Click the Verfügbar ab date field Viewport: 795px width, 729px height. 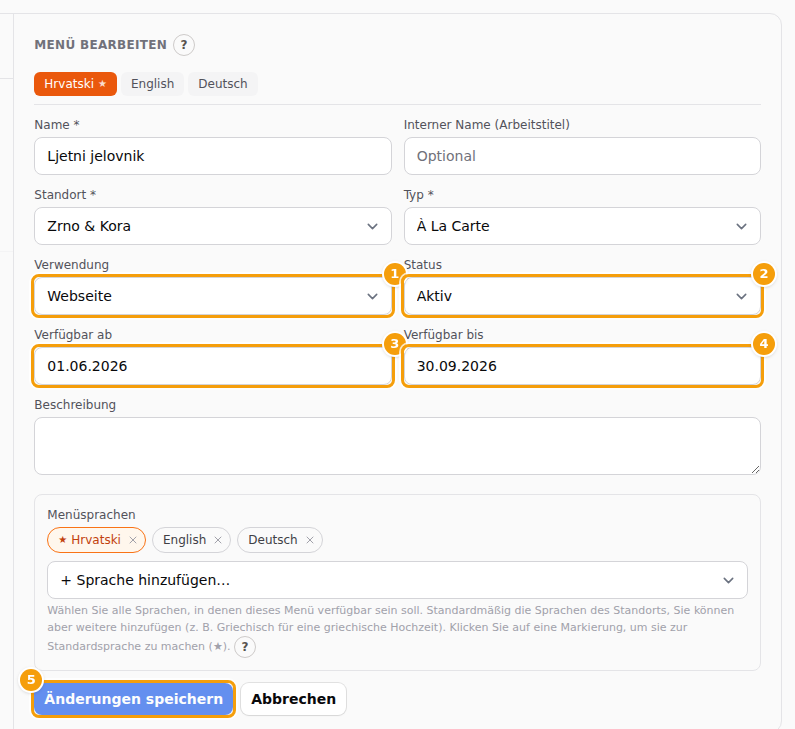(212, 366)
